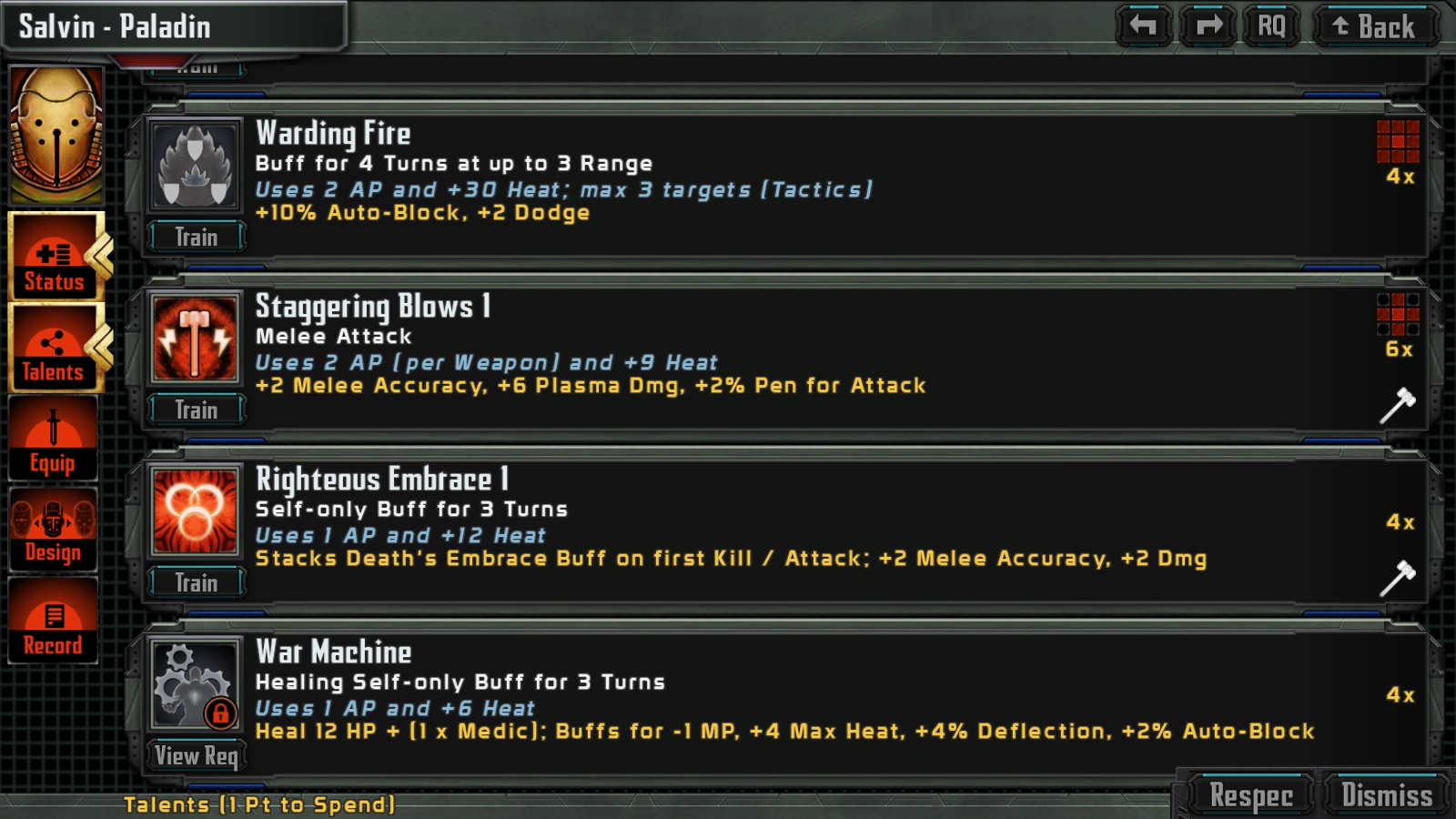
Task: Train Righteous Embrace 1
Action: point(197,583)
